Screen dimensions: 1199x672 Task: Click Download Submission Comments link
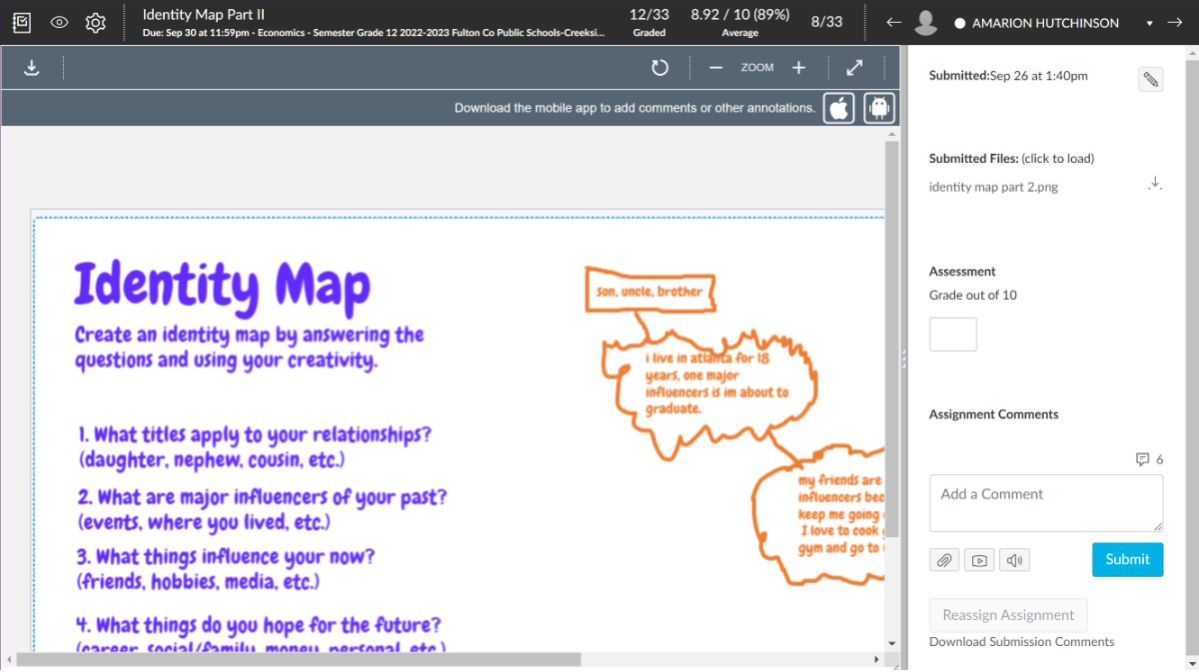pos(1021,642)
